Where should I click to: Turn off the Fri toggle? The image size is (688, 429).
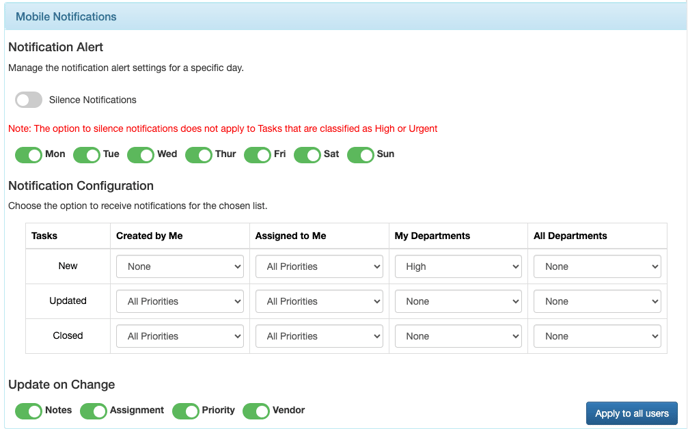pos(257,154)
